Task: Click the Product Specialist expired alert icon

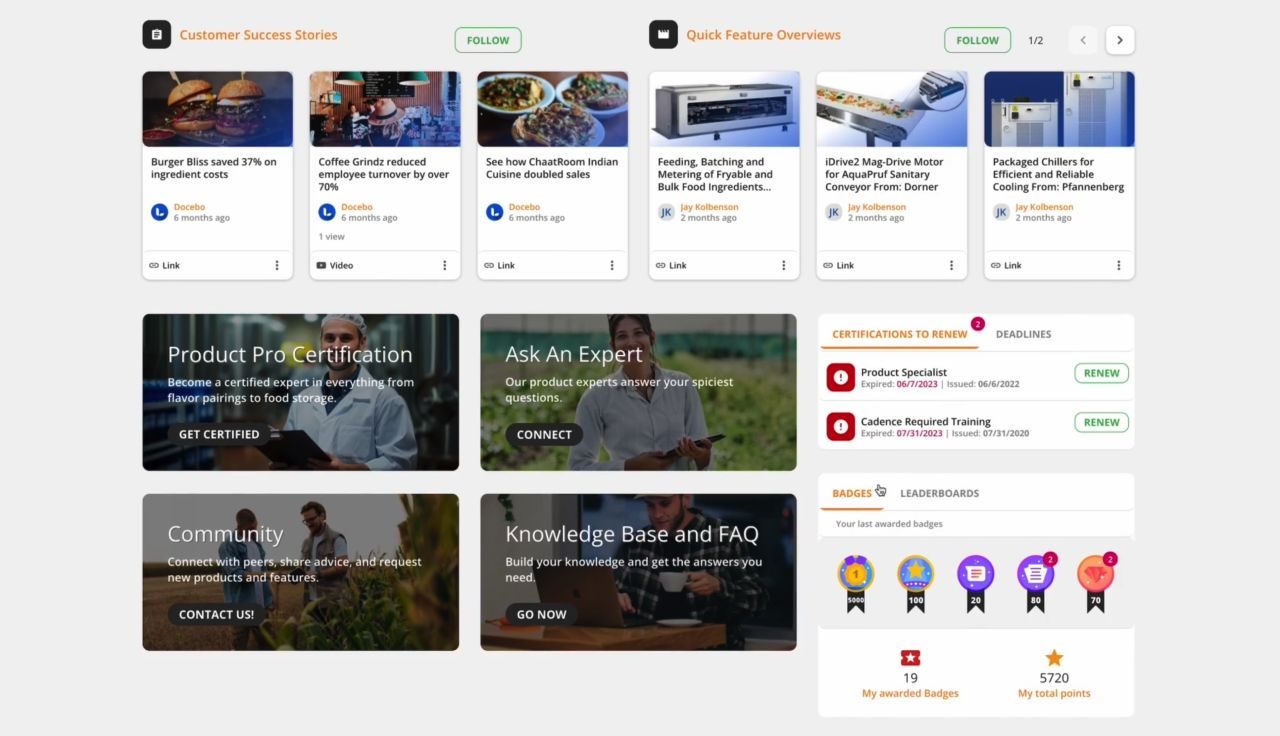Action: pyautogui.click(x=840, y=377)
